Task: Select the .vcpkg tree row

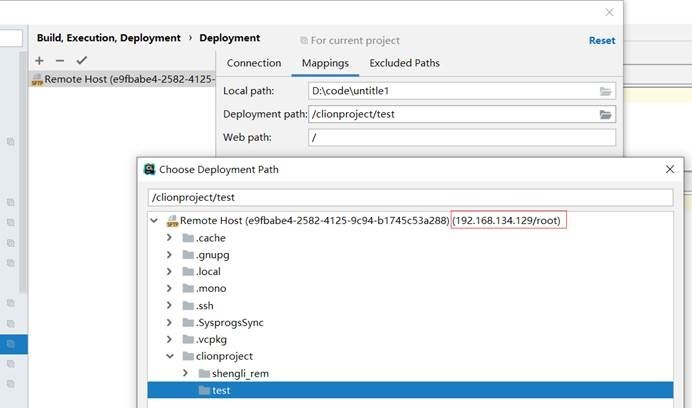Action: [x=410, y=339]
